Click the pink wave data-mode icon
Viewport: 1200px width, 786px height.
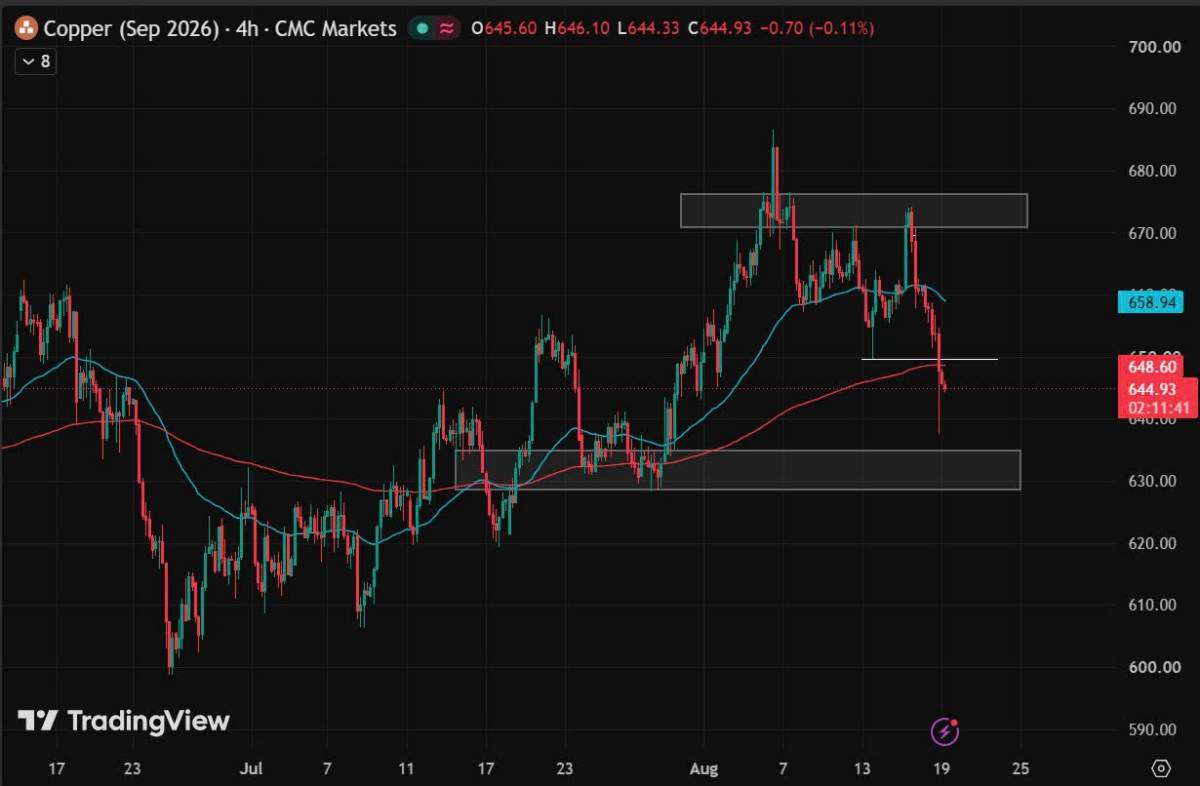447,29
